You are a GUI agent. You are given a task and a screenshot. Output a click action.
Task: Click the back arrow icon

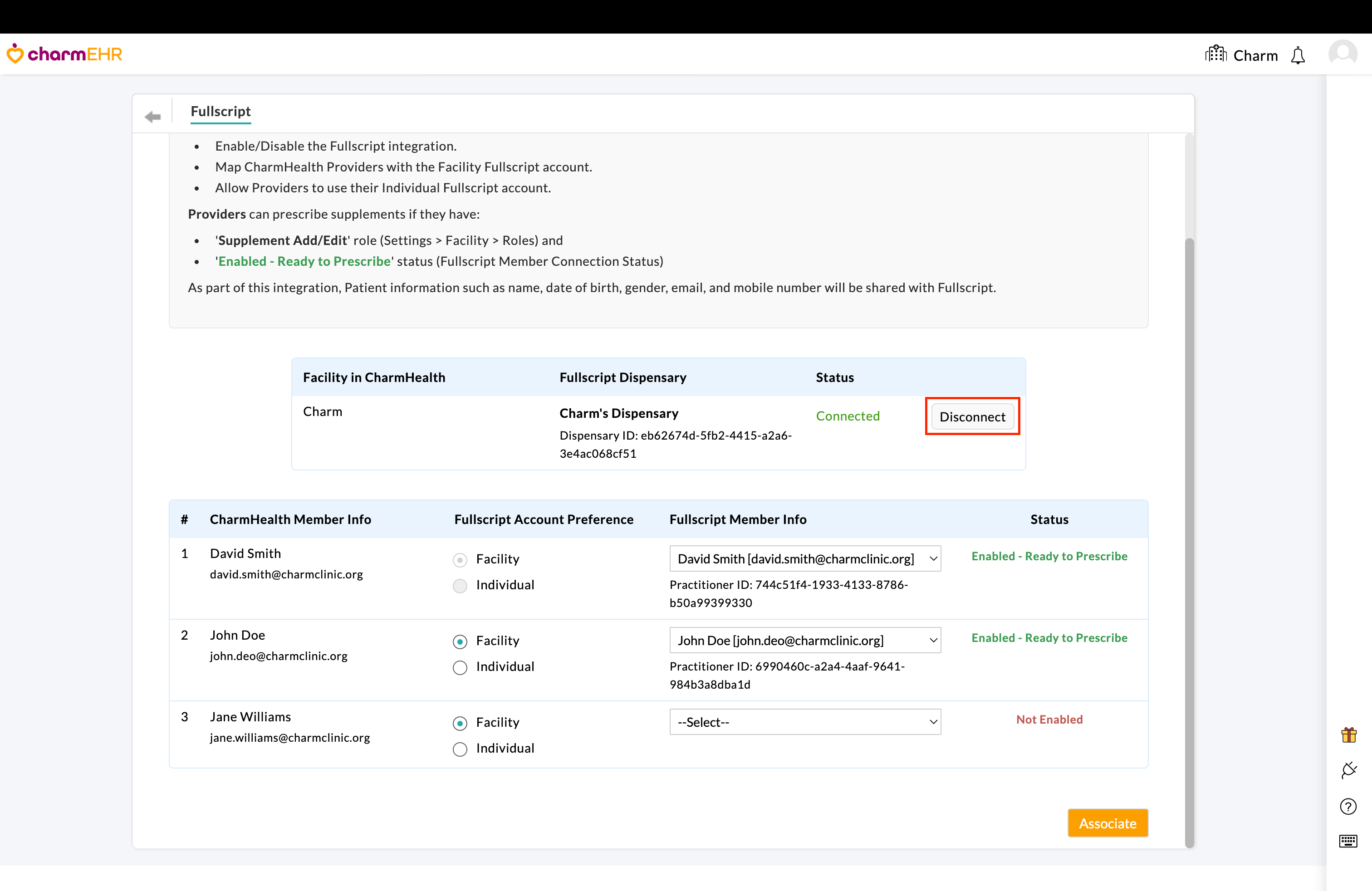pos(153,117)
